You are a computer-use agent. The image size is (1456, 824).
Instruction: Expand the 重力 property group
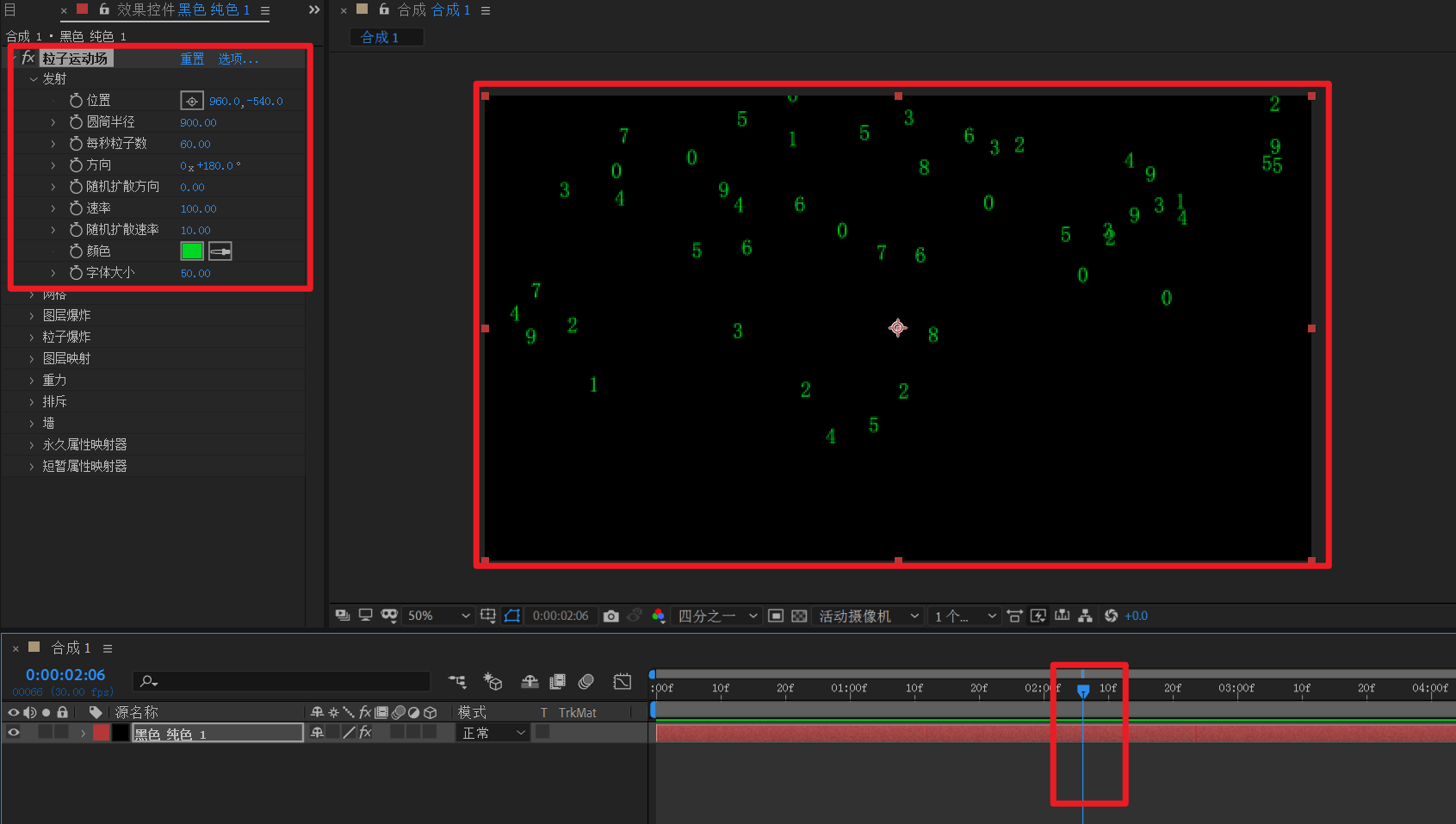32,381
